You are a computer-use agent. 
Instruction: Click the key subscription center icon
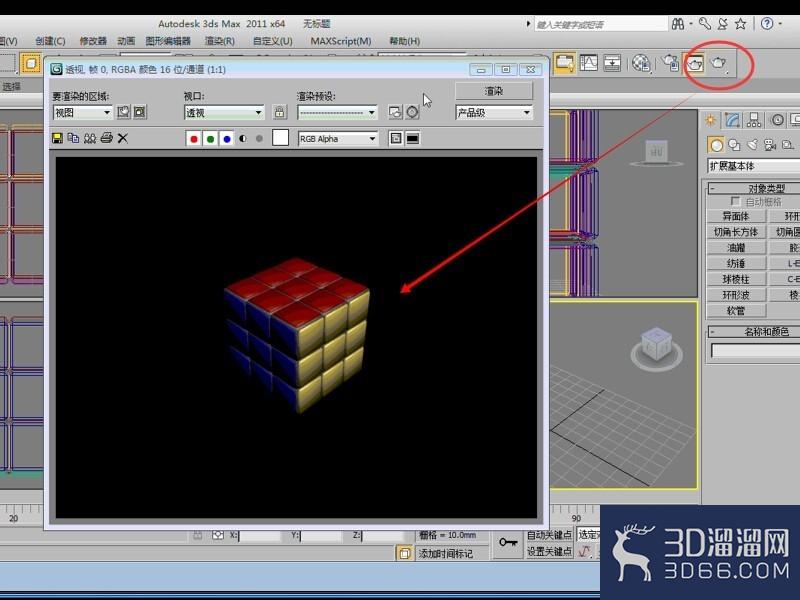(705, 23)
